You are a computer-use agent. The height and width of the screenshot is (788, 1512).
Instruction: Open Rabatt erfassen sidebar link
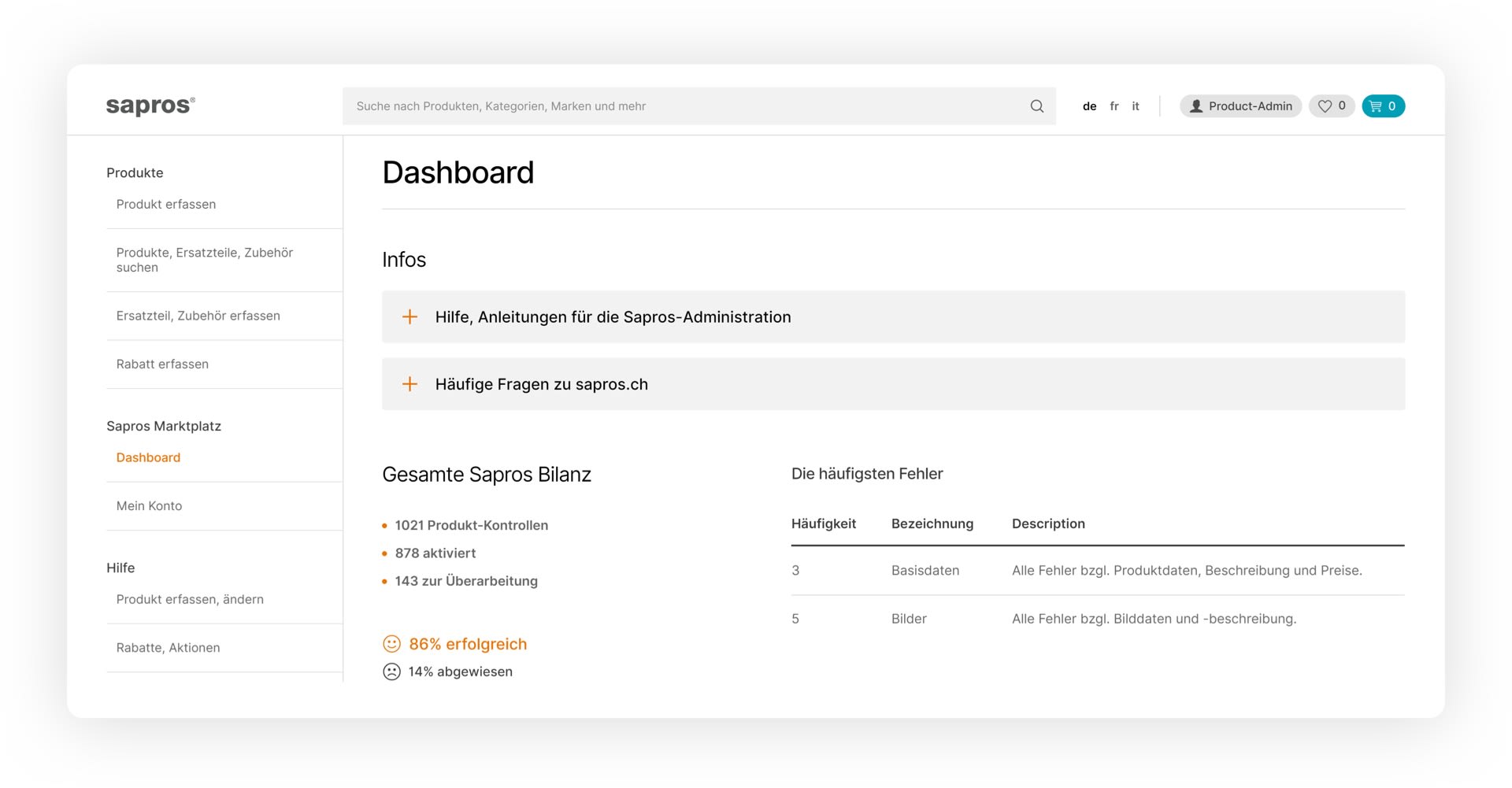coord(162,364)
